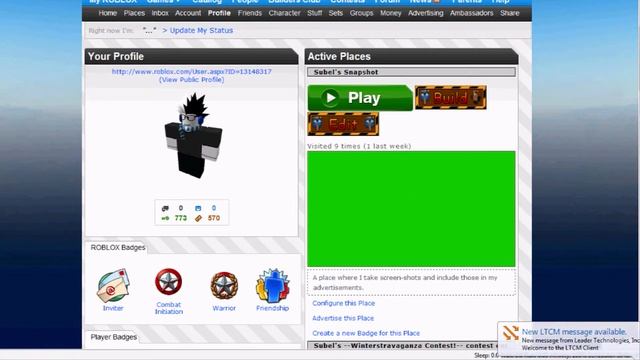Open the Combat Initiation badge icon

(x=169, y=282)
